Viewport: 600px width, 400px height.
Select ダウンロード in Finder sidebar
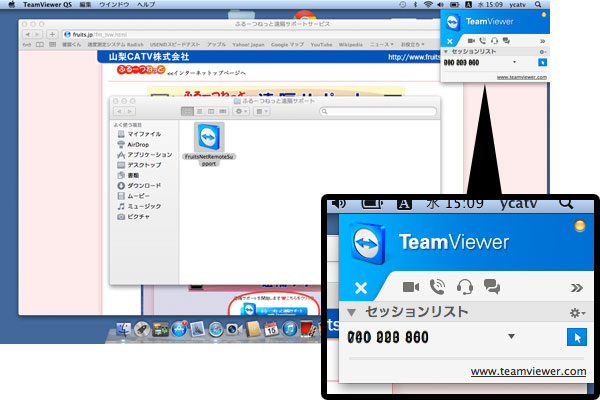[x=139, y=186]
